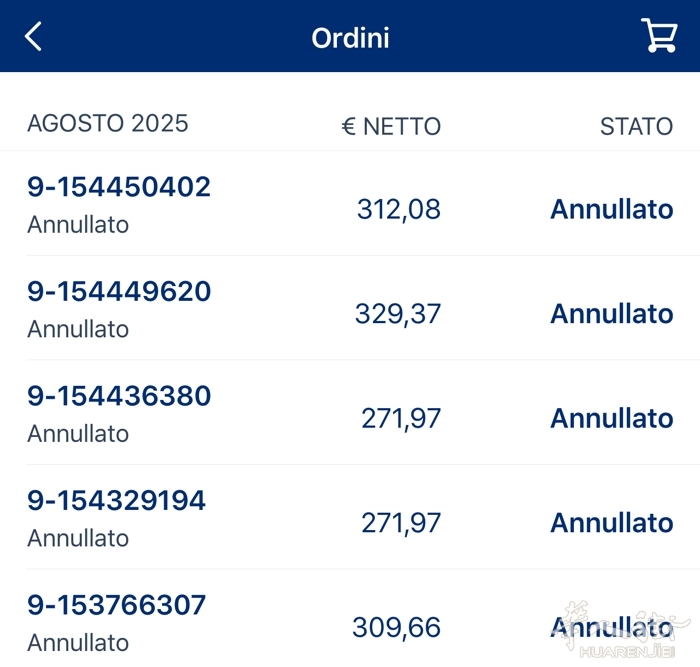Select the 312,08 net amount
Image resolution: width=700 pixels, height=667 pixels.
399,209
